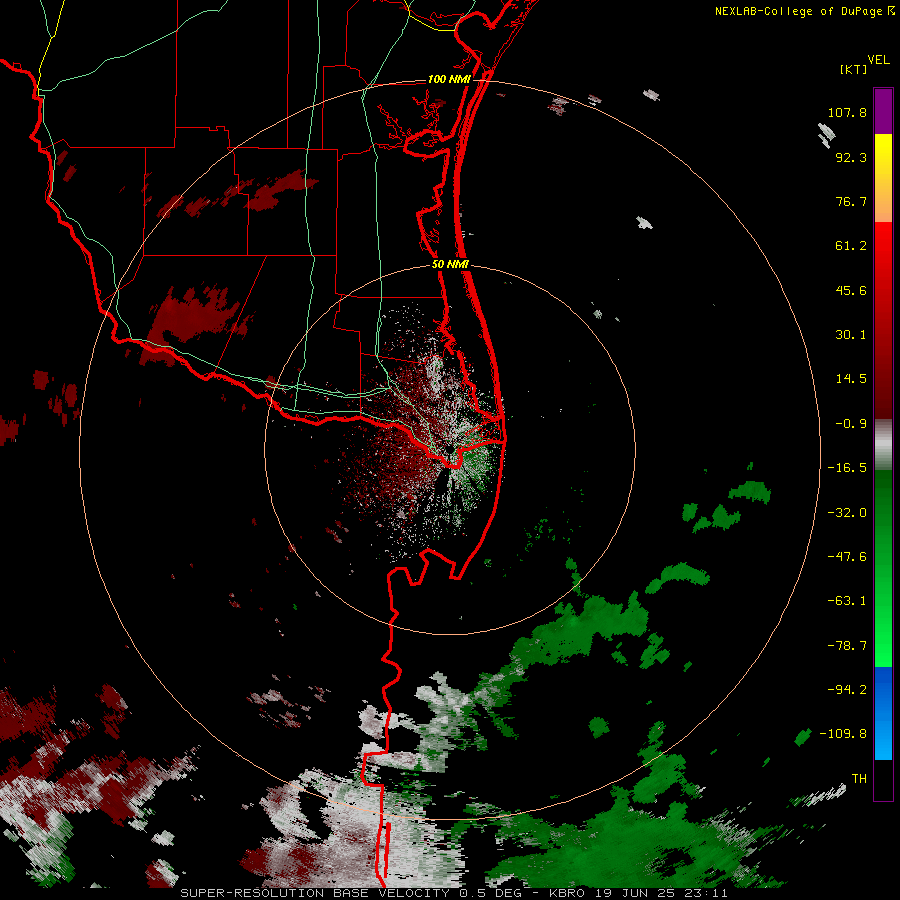Select the 14.5 velocity scale value
Viewport: 900px width, 900px height.
click(851, 379)
